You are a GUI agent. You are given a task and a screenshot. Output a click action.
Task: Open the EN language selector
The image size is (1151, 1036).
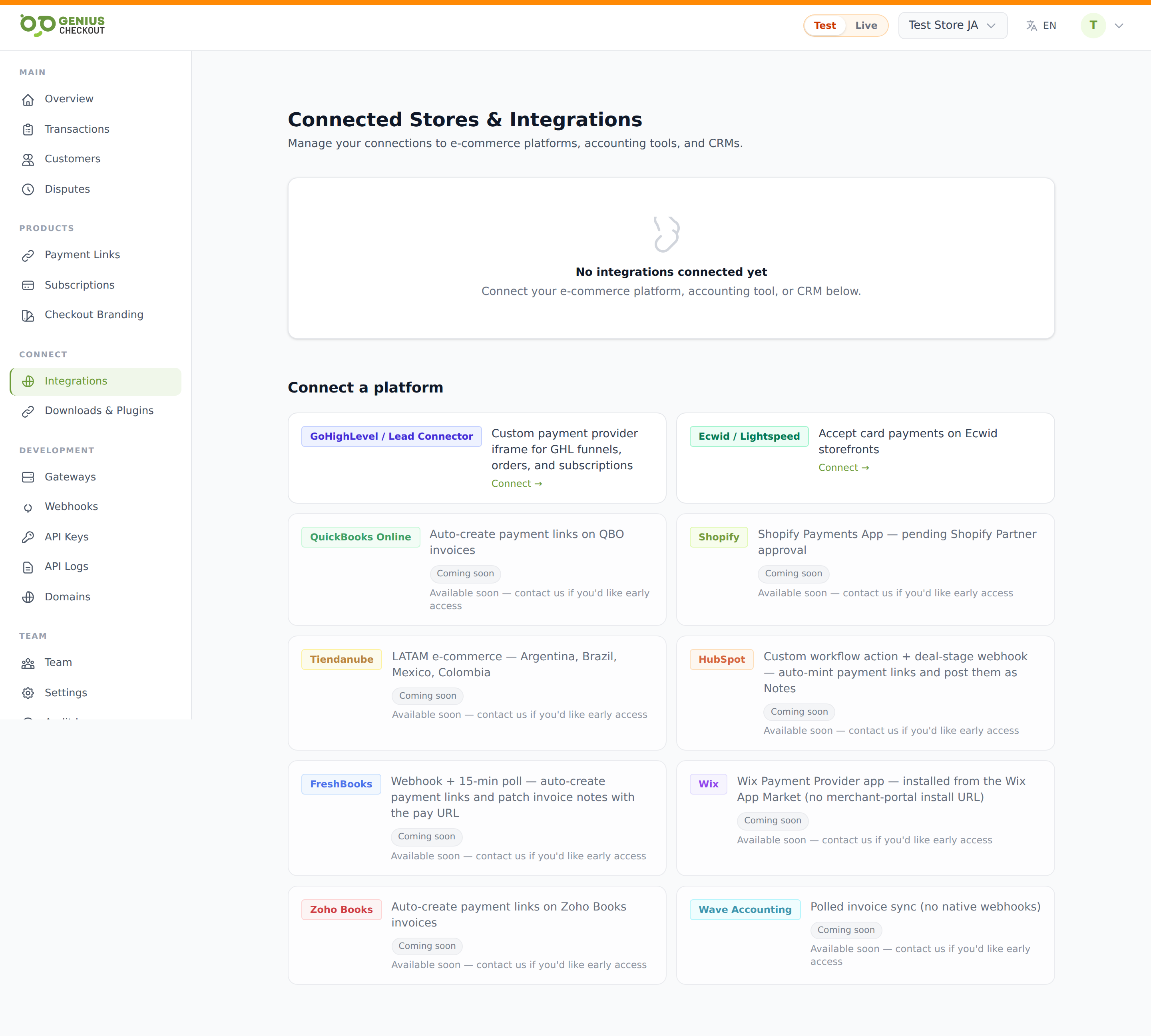[x=1041, y=26]
